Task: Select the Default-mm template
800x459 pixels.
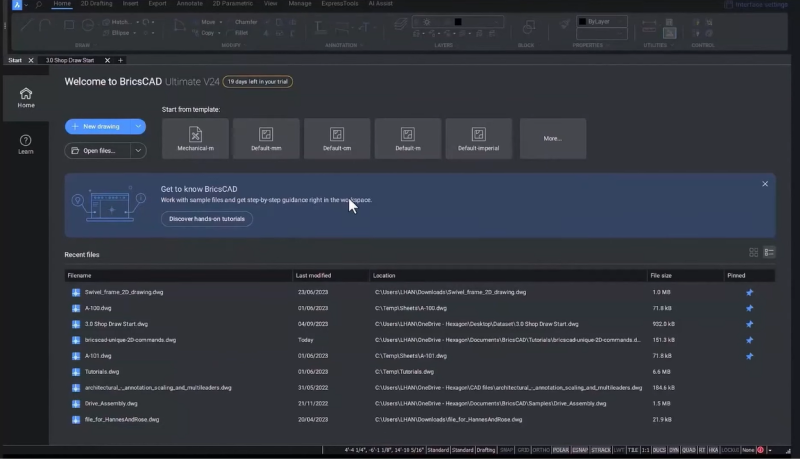Action: pyautogui.click(x=266, y=138)
